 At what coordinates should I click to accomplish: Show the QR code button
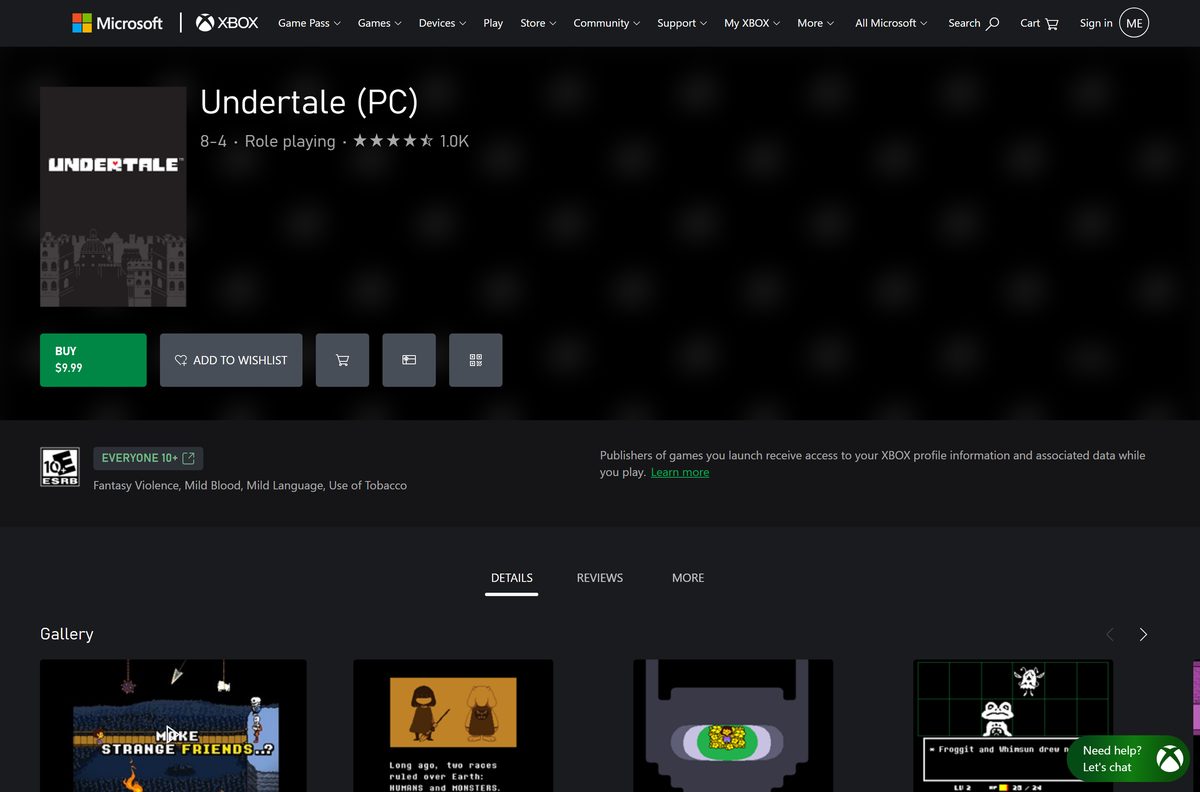click(476, 360)
